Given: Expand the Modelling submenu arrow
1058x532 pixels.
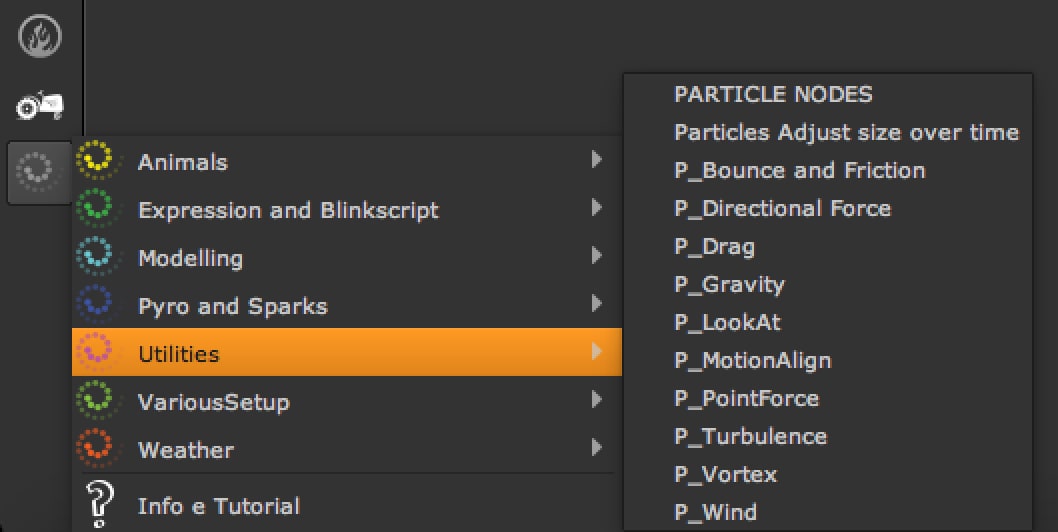Looking at the screenshot, I should [x=597, y=256].
